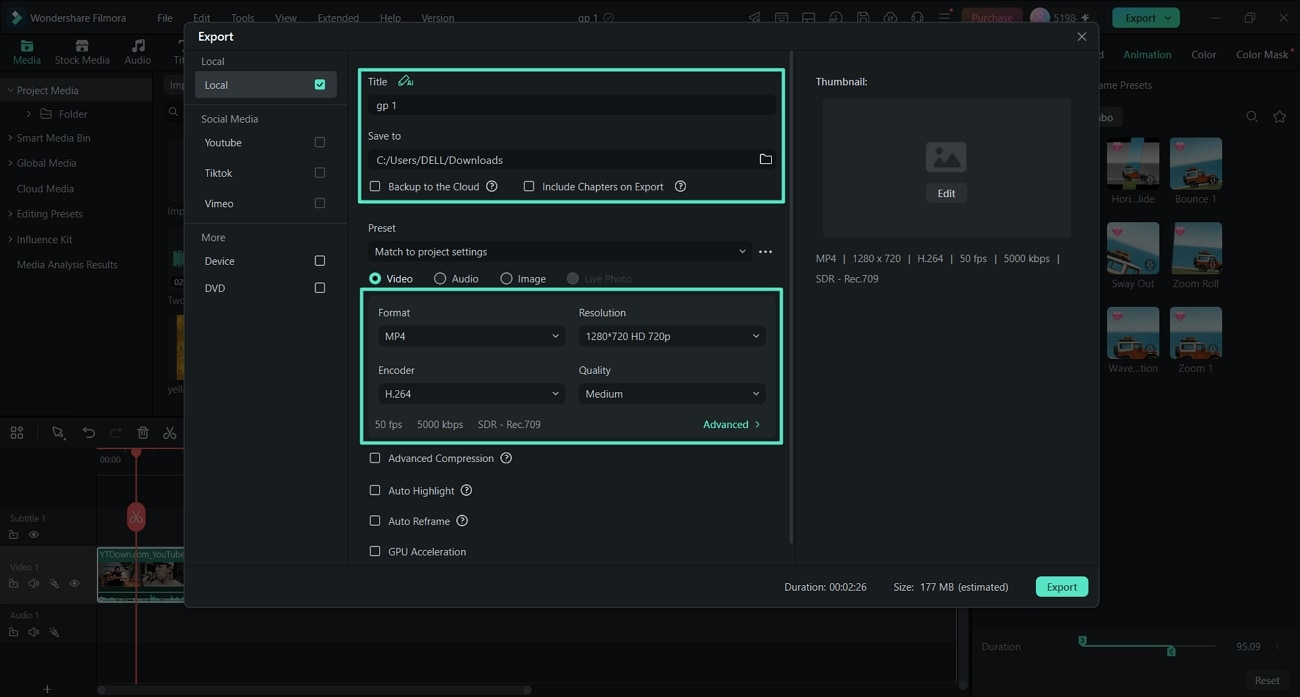Enable Auto Highlight

(375, 490)
